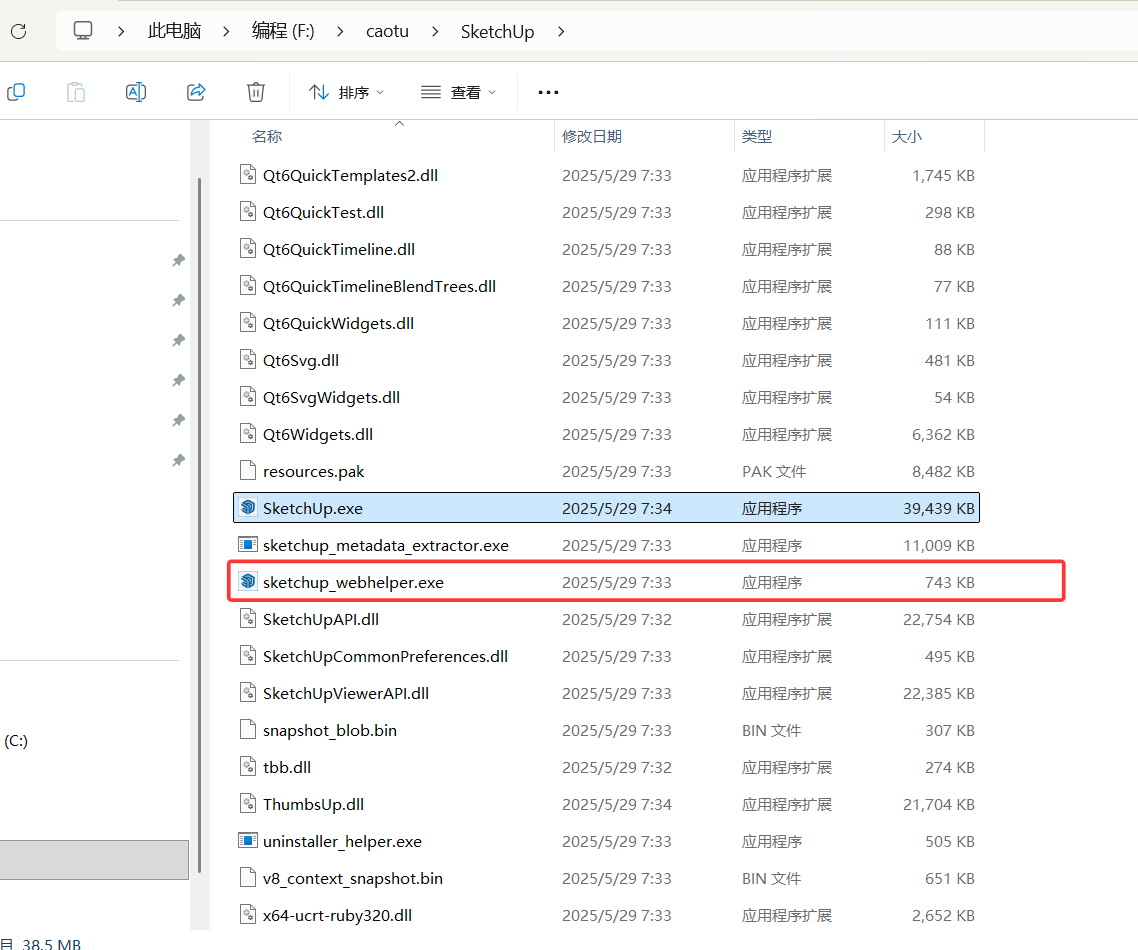Image resolution: width=1138 pixels, height=950 pixels.
Task: Open the 排序 sort dropdown
Action: (x=346, y=92)
